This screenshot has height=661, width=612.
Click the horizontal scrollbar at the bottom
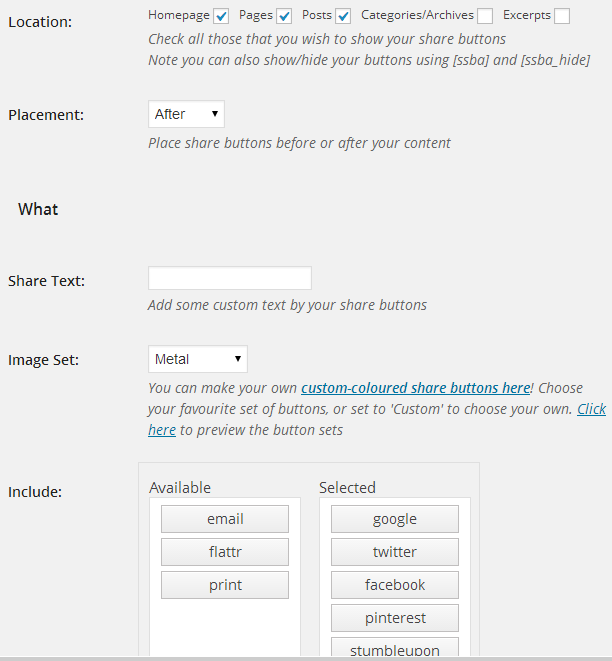306,658
